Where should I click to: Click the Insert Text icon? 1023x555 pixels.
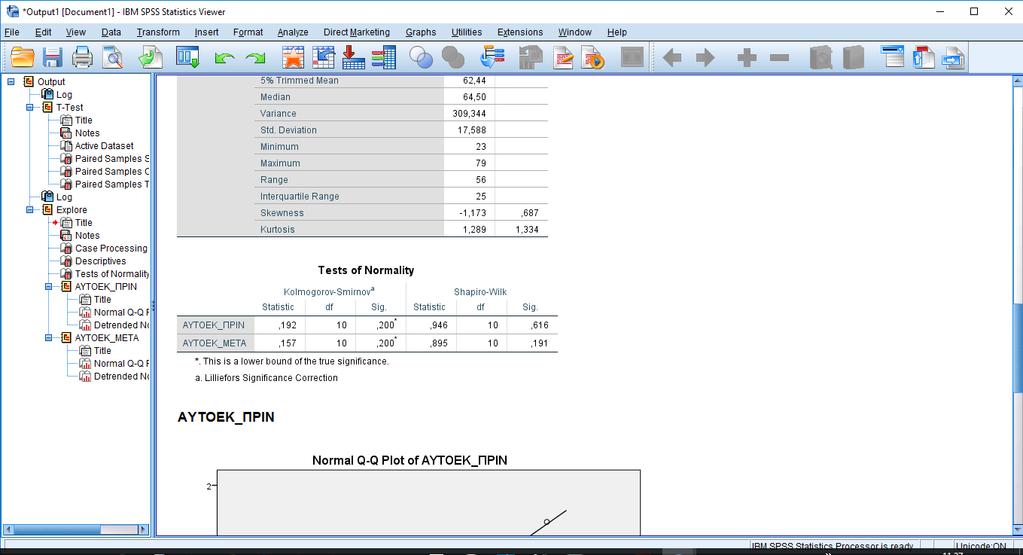coord(954,58)
